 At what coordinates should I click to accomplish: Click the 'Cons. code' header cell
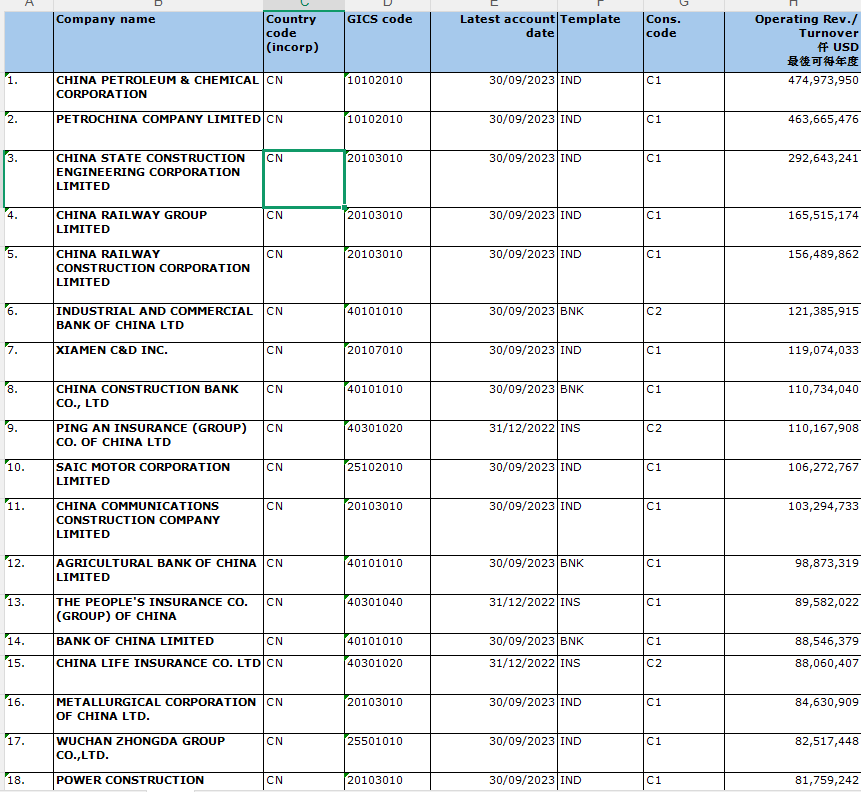684,40
